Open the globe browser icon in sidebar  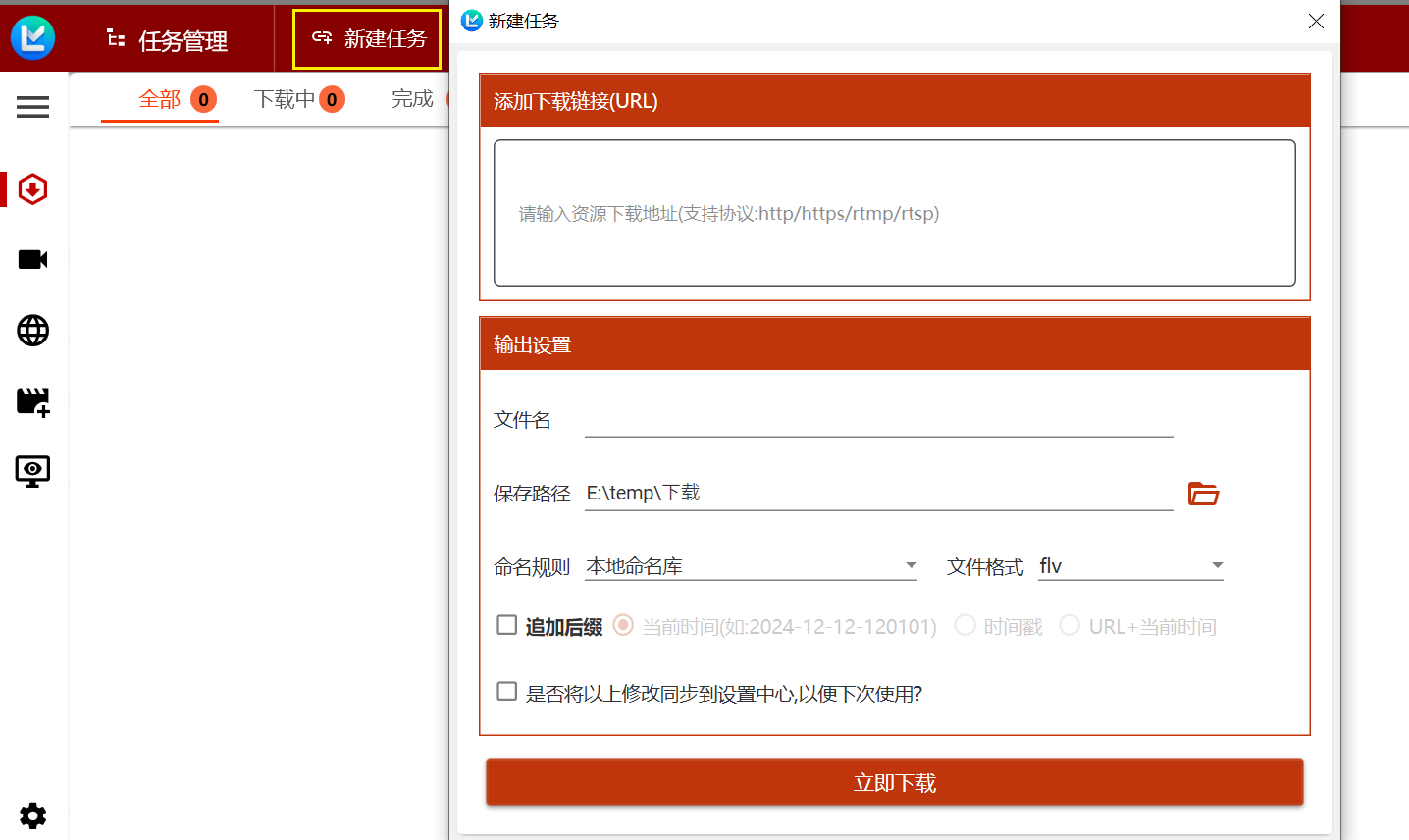[32, 331]
